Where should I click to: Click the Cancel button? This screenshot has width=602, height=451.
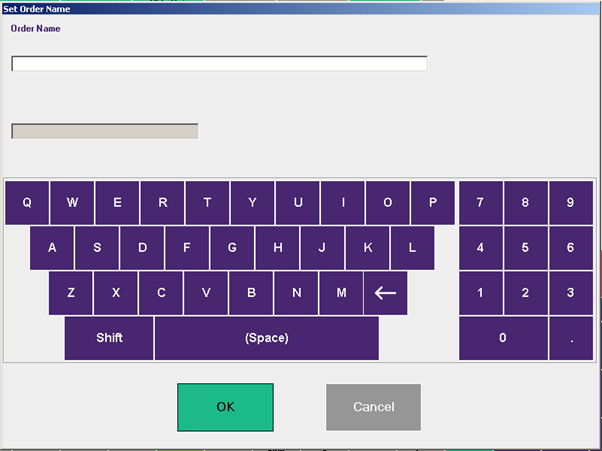(373, 407)
